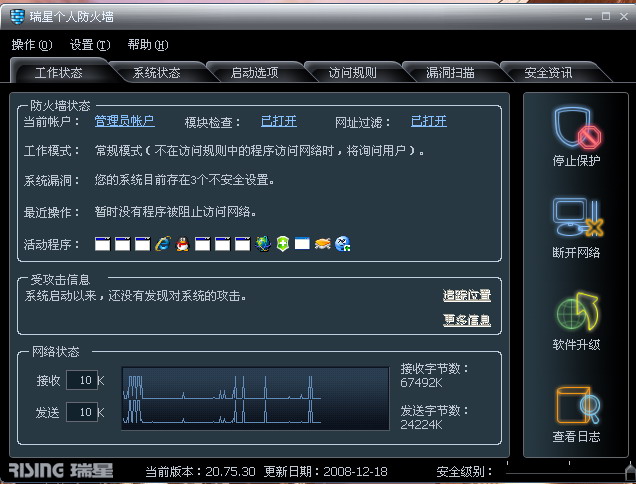This screenshot has height=484, width=636.
Task: Open the 操作(O) menu
Action: (x=32, y=45)
